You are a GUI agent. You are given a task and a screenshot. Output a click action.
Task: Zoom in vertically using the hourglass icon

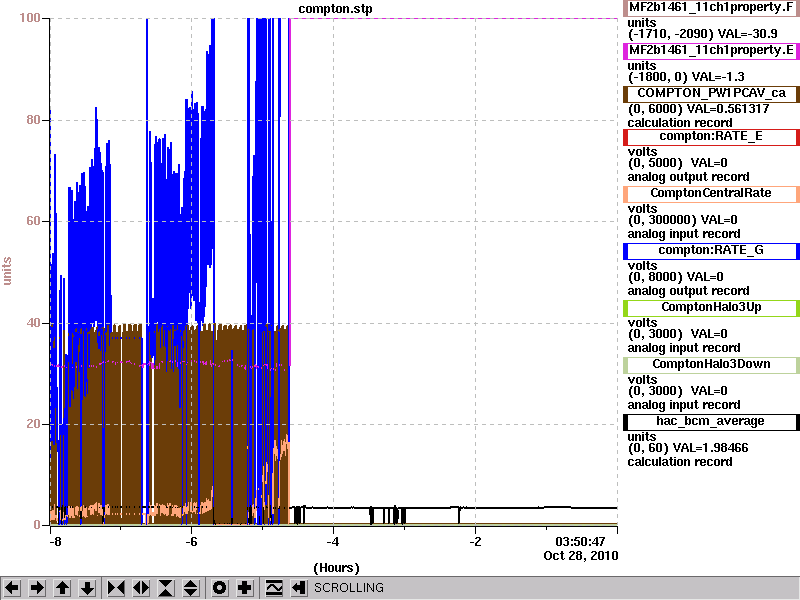(x=166, y=588)
